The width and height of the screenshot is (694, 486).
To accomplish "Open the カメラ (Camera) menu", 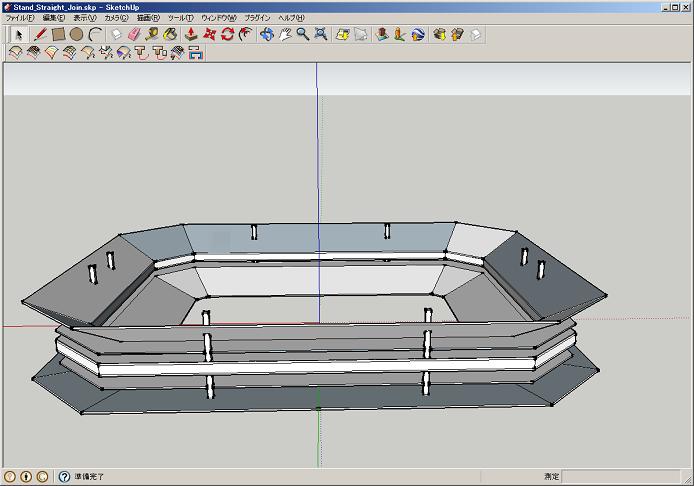I will tap(117, 18).
